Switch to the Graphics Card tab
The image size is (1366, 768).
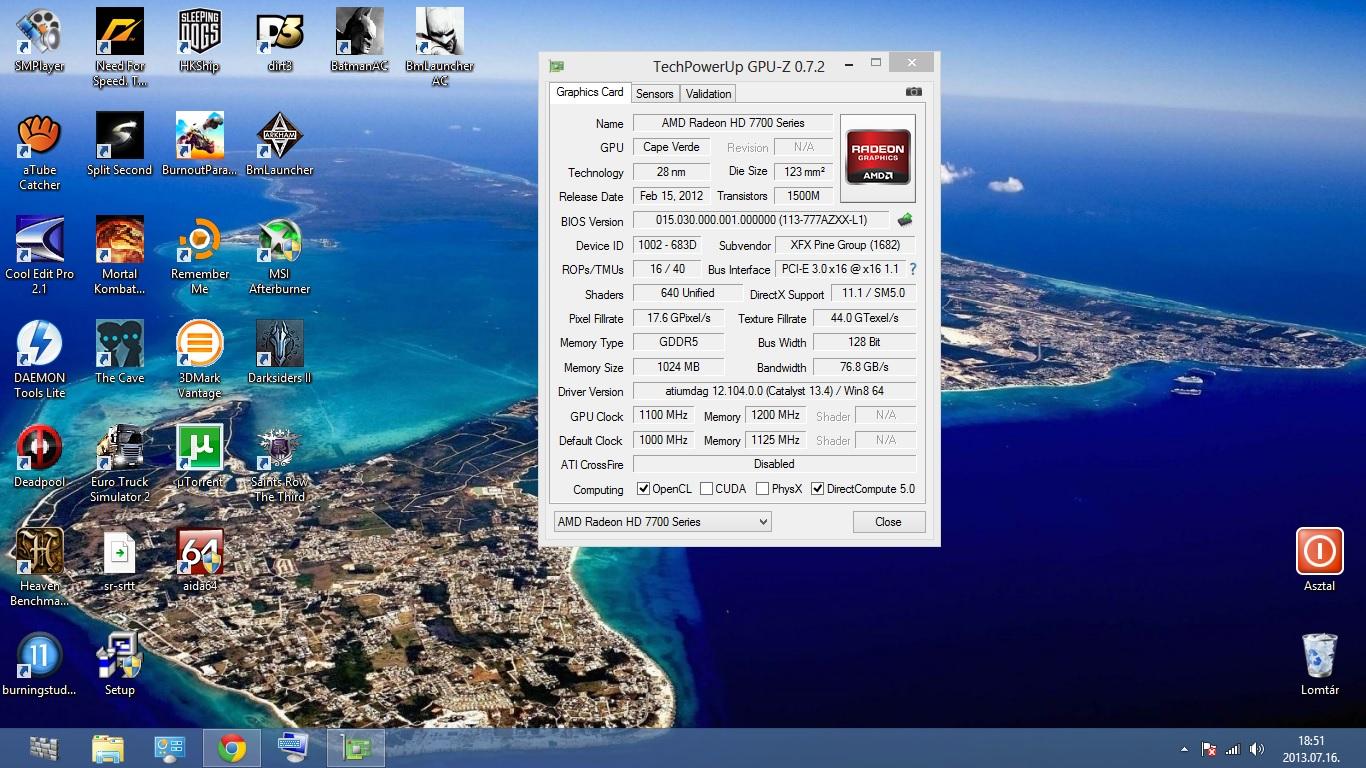click(x=590, y=92)
